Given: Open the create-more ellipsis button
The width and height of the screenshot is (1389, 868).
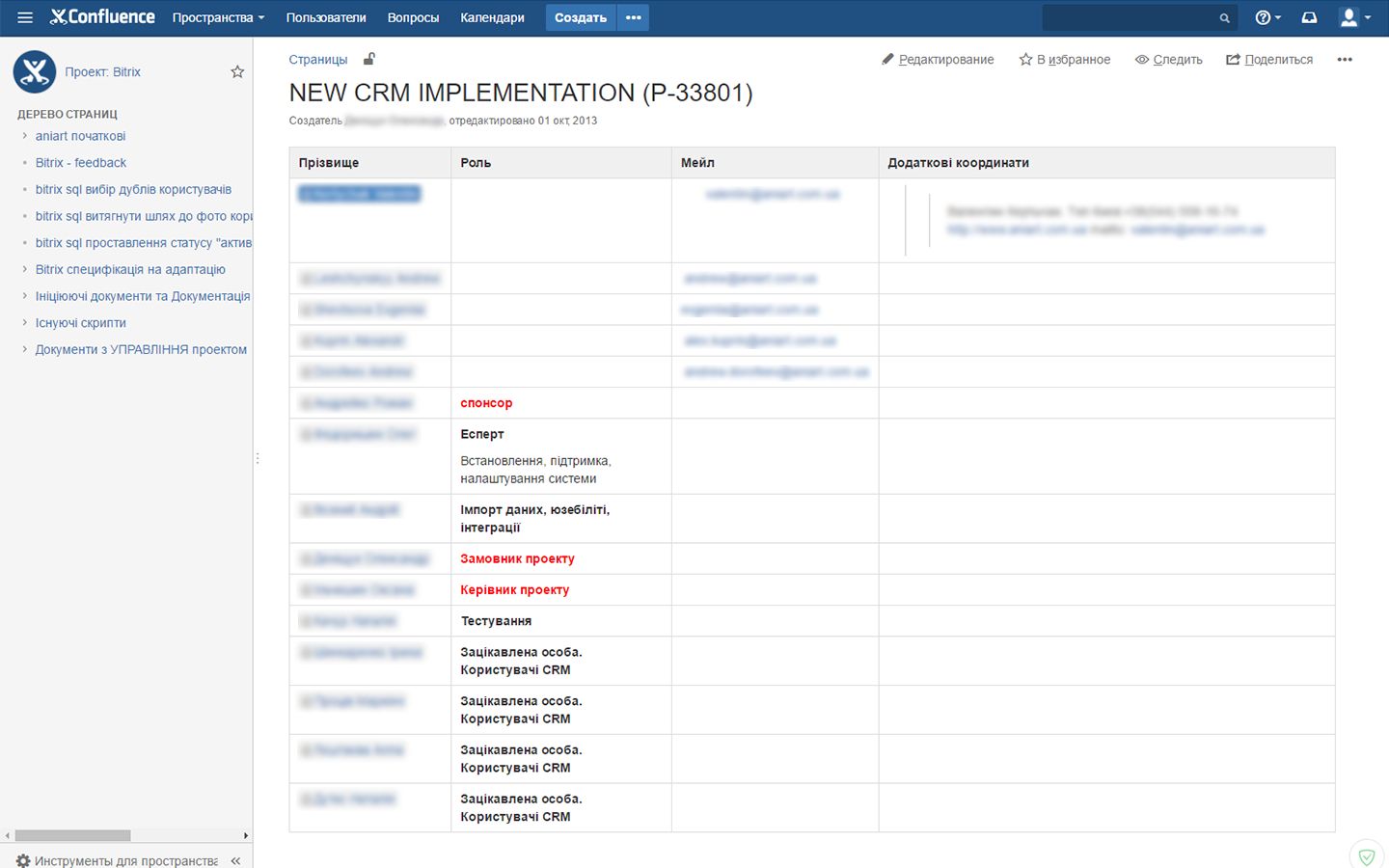Looking at the screenshot, I should (633, 17).
